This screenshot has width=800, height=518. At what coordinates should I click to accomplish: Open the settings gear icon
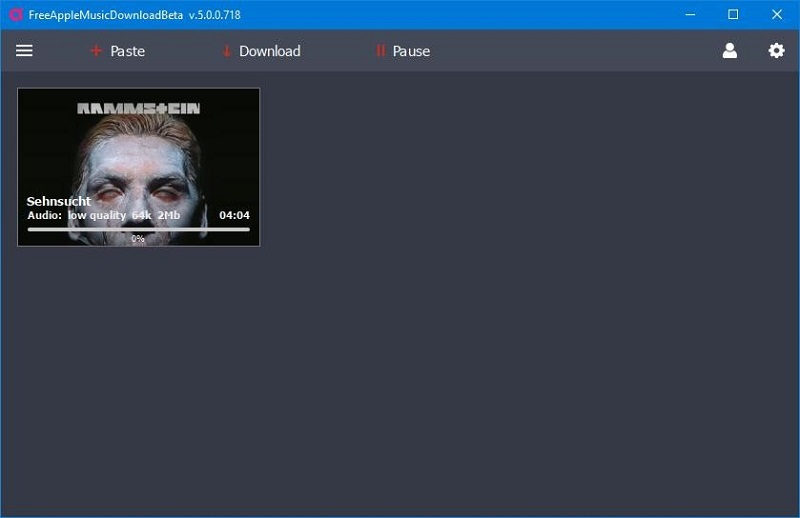[x=777, y=51]
